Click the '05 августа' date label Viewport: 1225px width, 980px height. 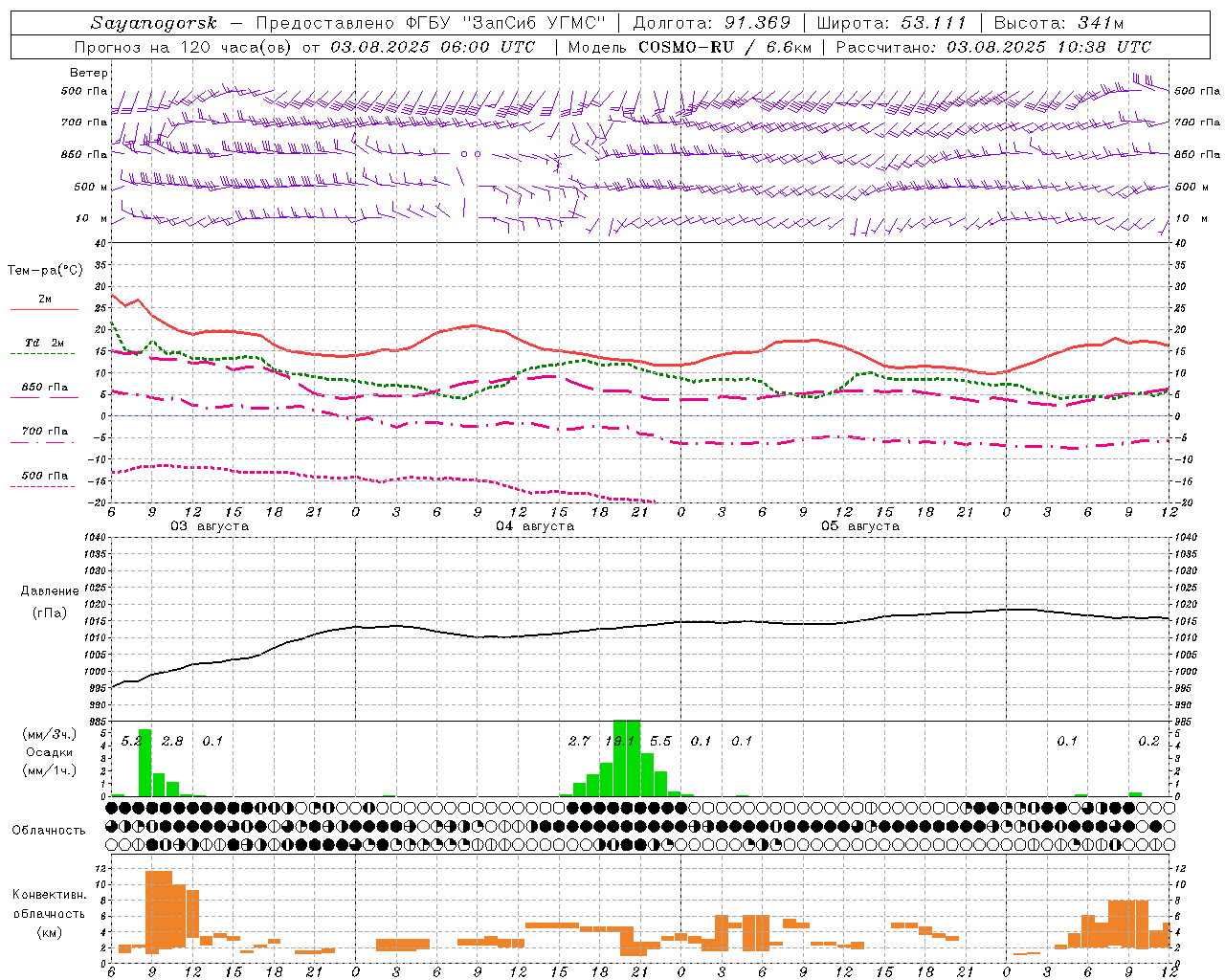pyautogui.click(x=860, y=526)
